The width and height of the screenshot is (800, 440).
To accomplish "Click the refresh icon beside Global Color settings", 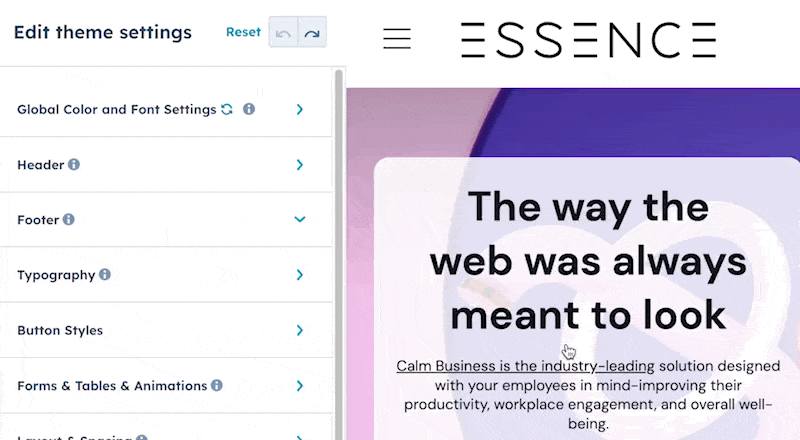I will 227,109.
